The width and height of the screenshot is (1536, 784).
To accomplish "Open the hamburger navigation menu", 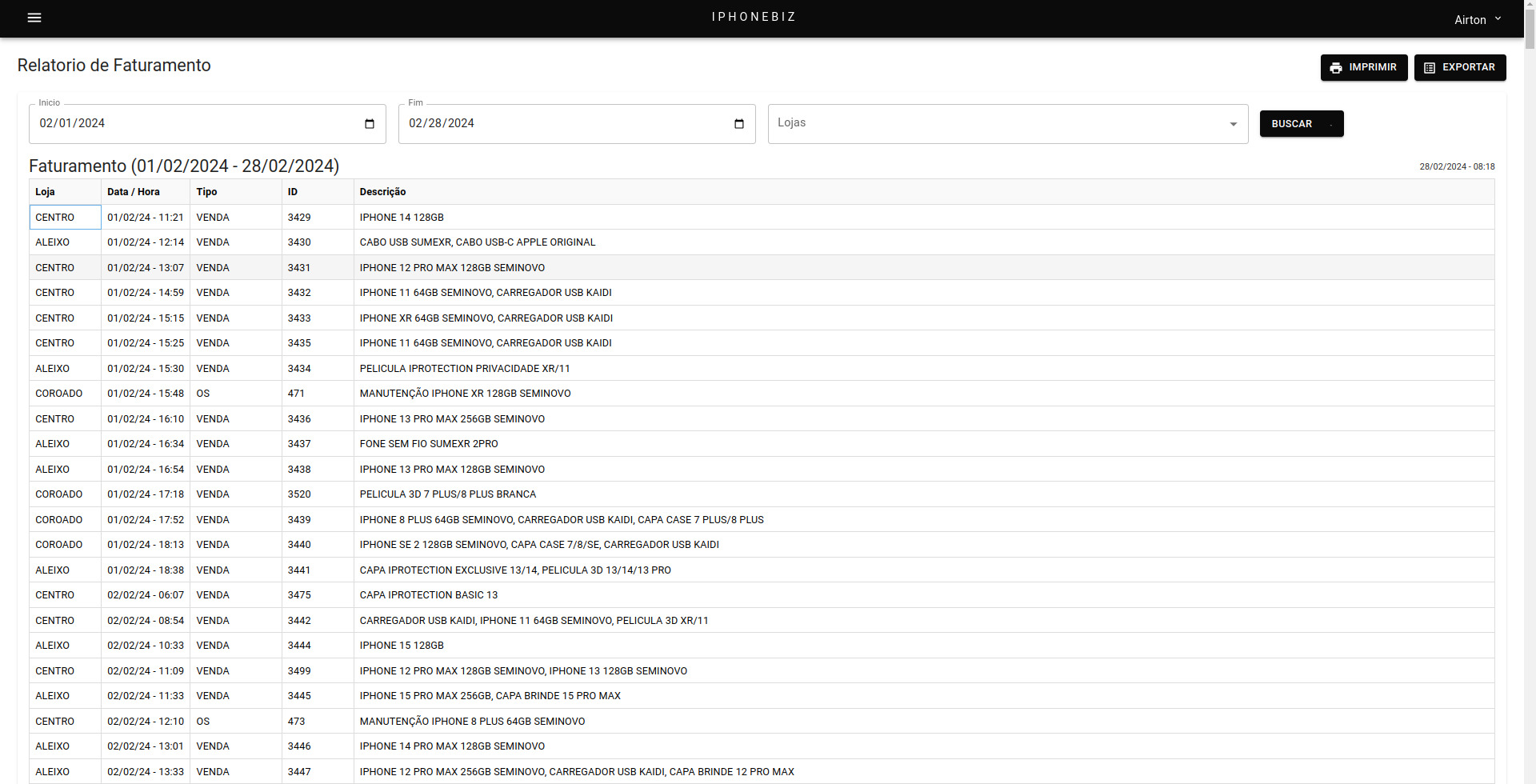I will pos(34,18).
